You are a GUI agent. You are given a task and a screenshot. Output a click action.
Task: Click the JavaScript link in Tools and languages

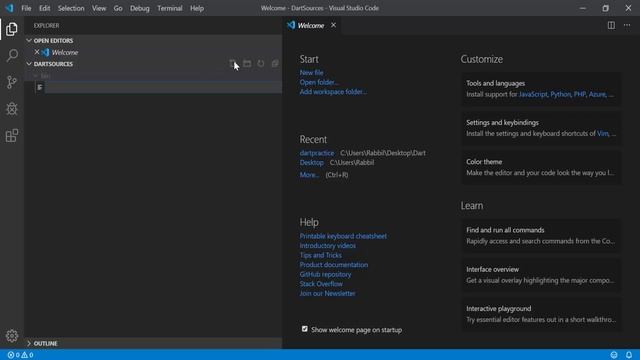click(x=533, y=94)
